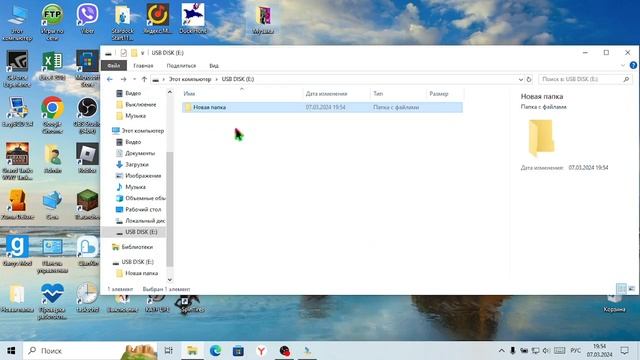Sort by the Тип column header
The width and height of the screenshot is (640, 360).
pos(398,93)
